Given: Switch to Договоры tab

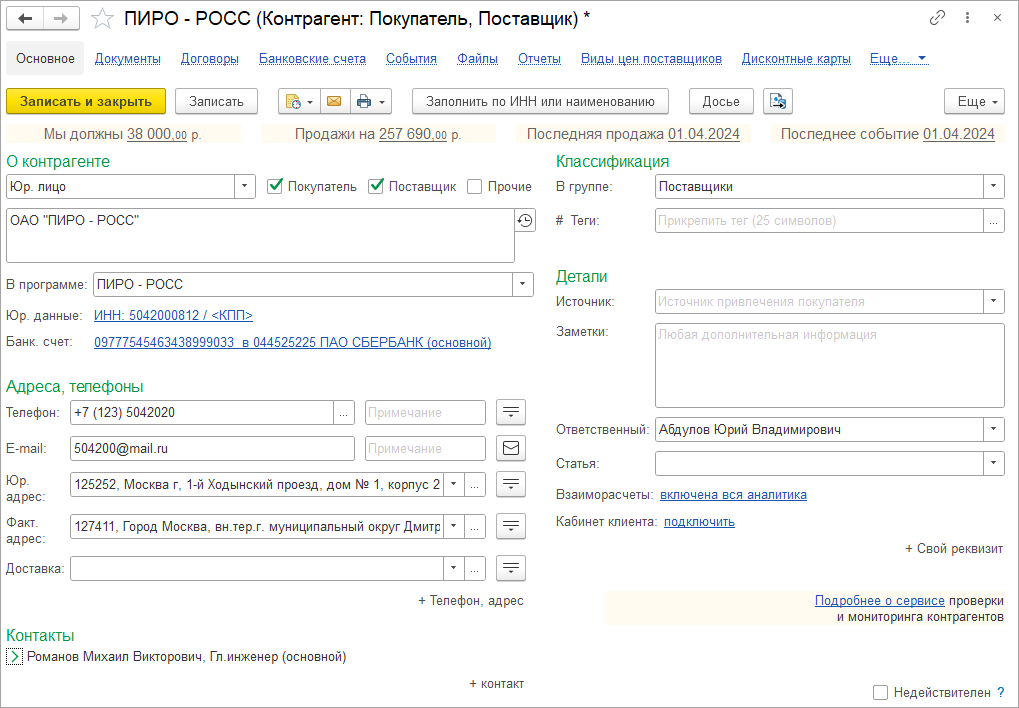Looking at the screenshot, I should coord(210,59).
